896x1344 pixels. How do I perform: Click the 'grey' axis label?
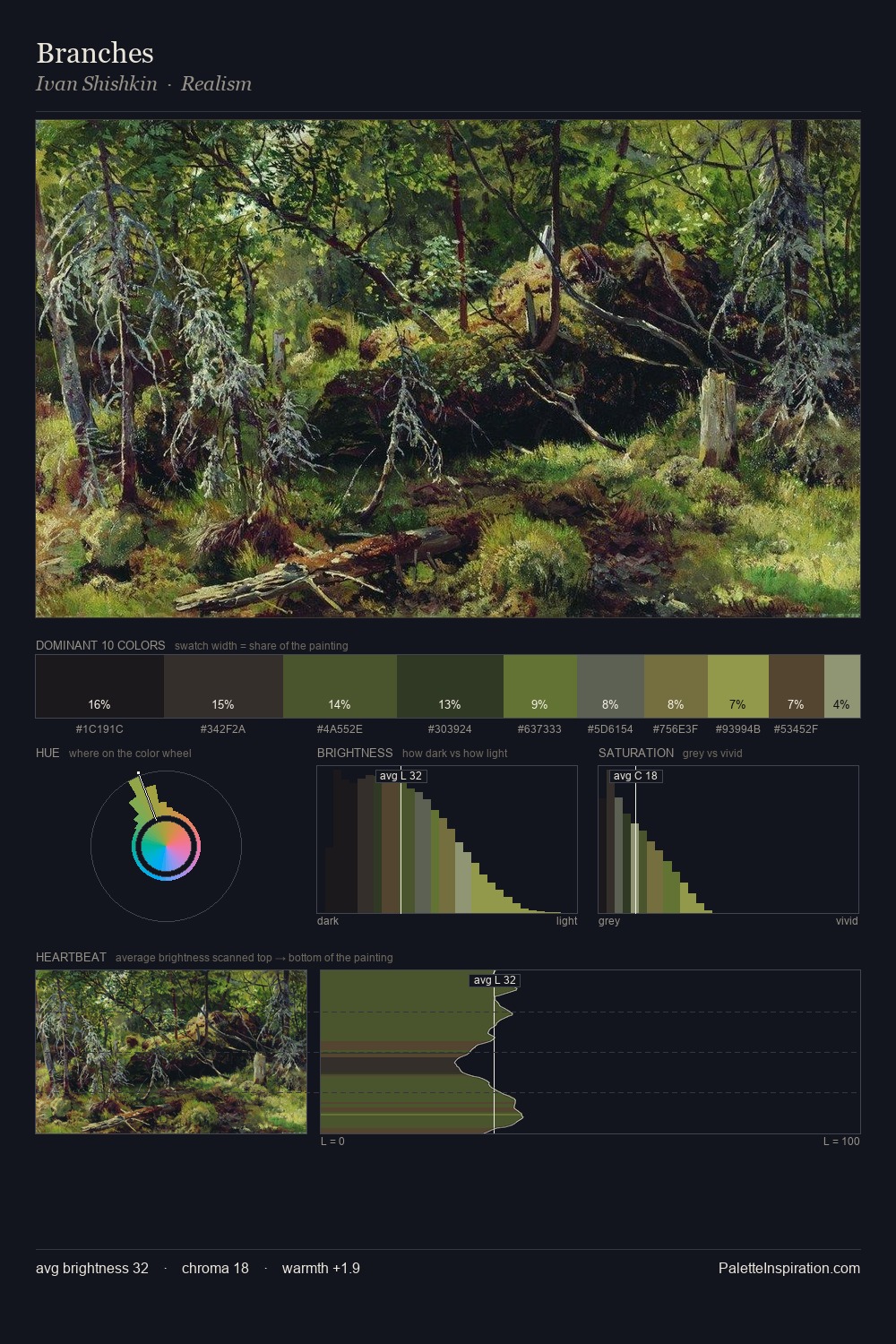pos(609,921)
